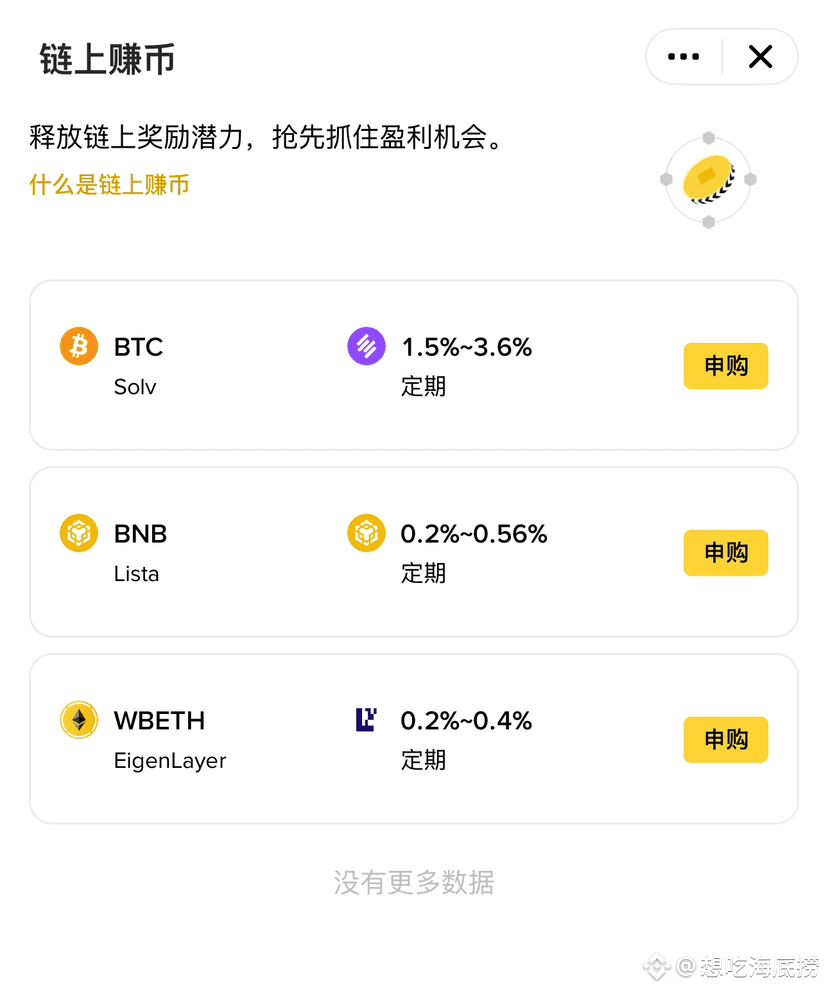Click the 没有更多数据 footer text
The width and height of the screenshot is (828, 992).
pos(414,882)
